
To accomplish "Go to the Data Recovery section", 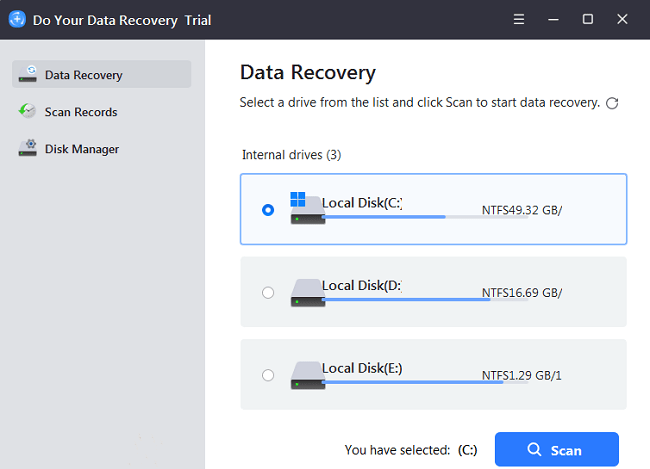I will click(84, 75).
